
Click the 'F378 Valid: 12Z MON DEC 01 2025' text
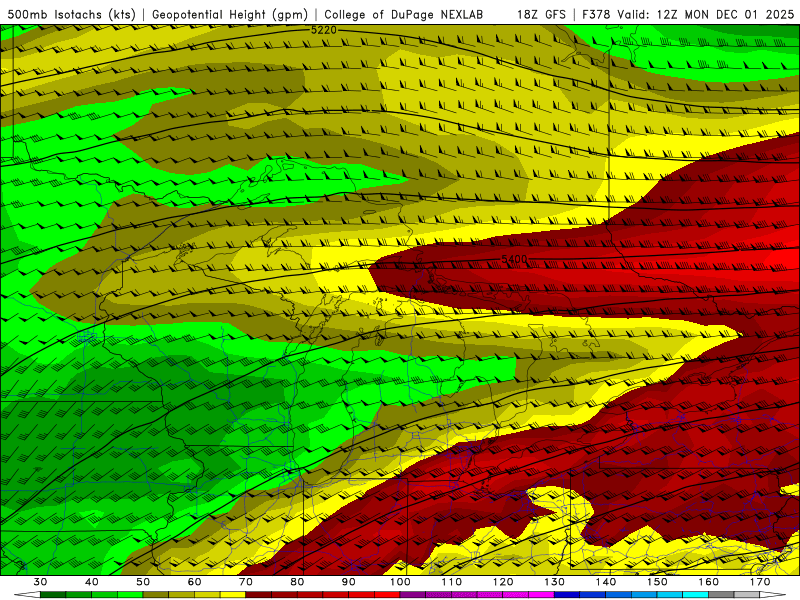[688, 15]
